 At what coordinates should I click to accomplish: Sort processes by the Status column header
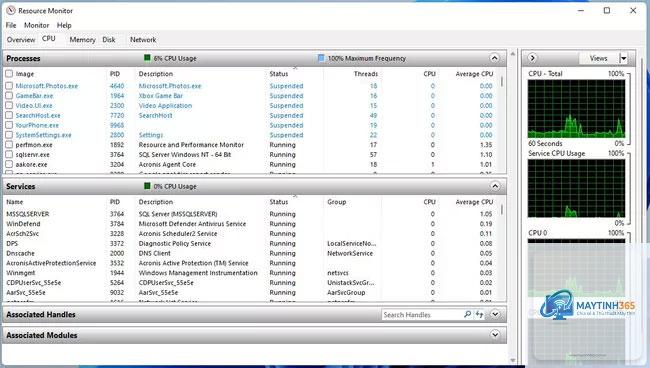pos(279,74)
